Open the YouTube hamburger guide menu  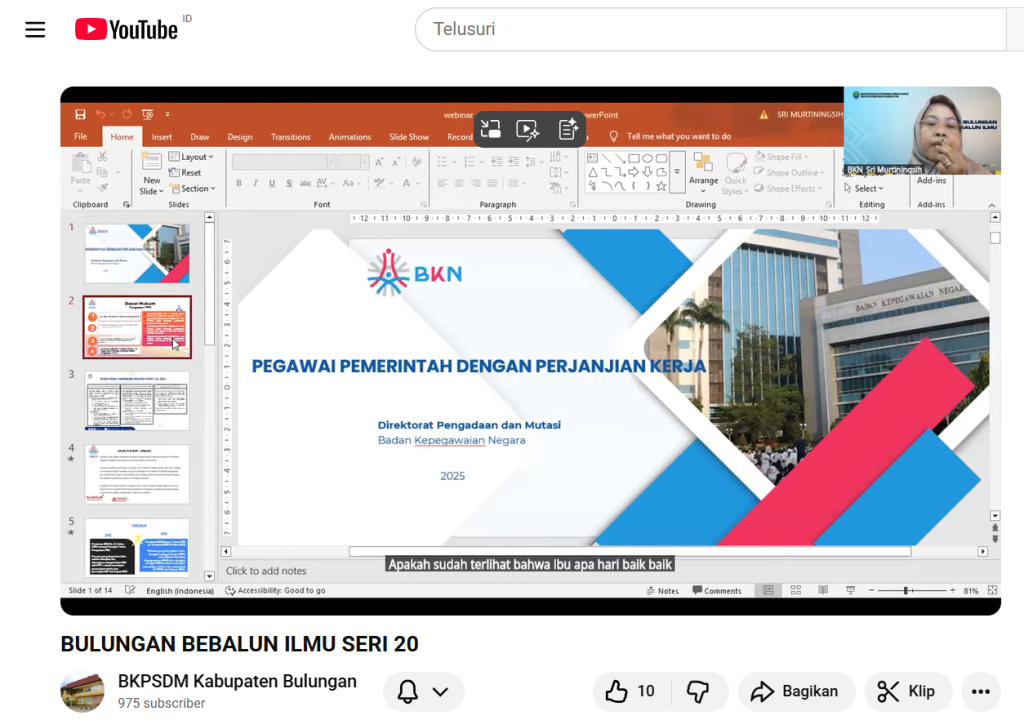point(35,30)
